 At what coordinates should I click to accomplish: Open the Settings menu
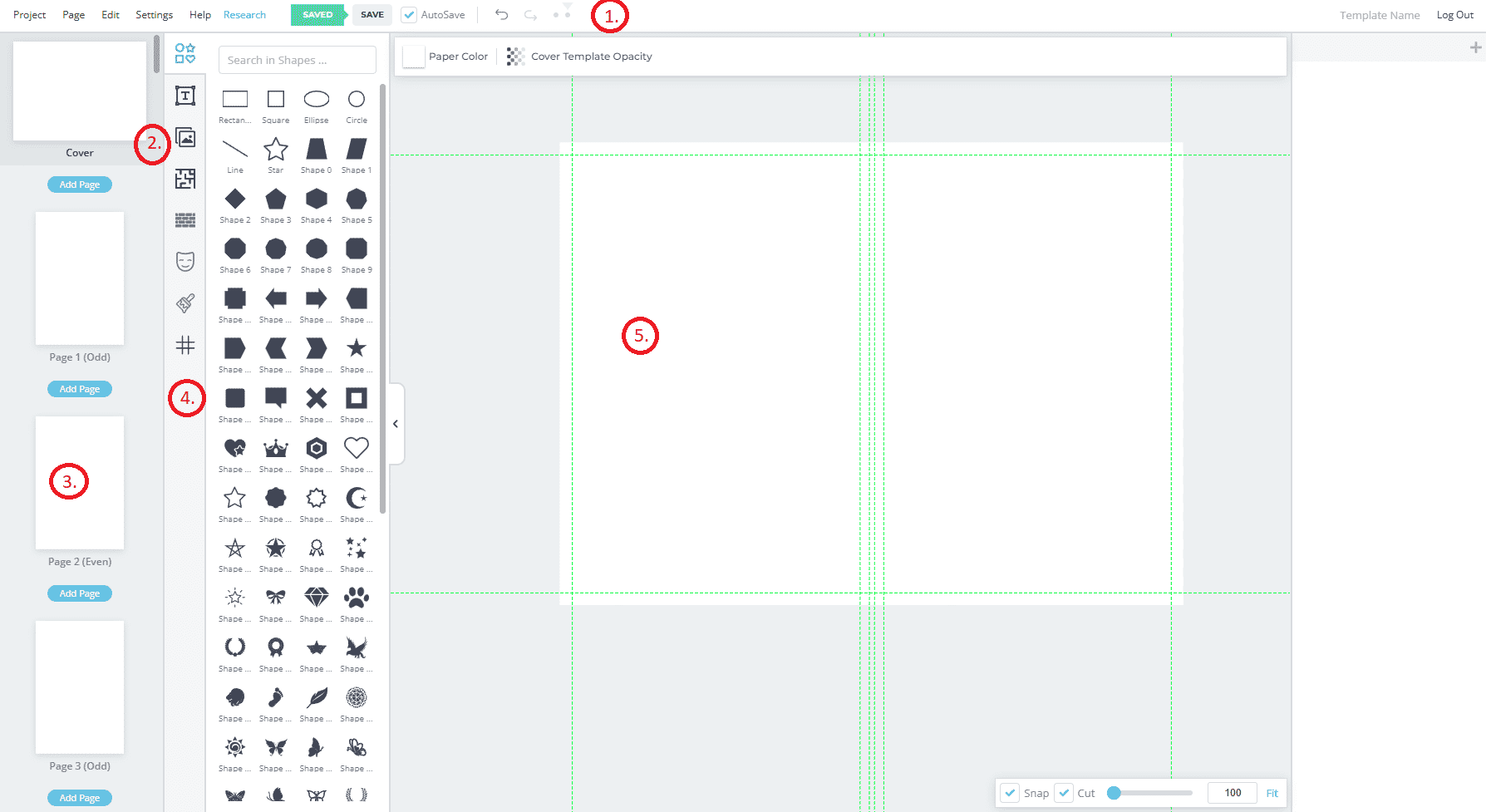[x=155, y=15]
